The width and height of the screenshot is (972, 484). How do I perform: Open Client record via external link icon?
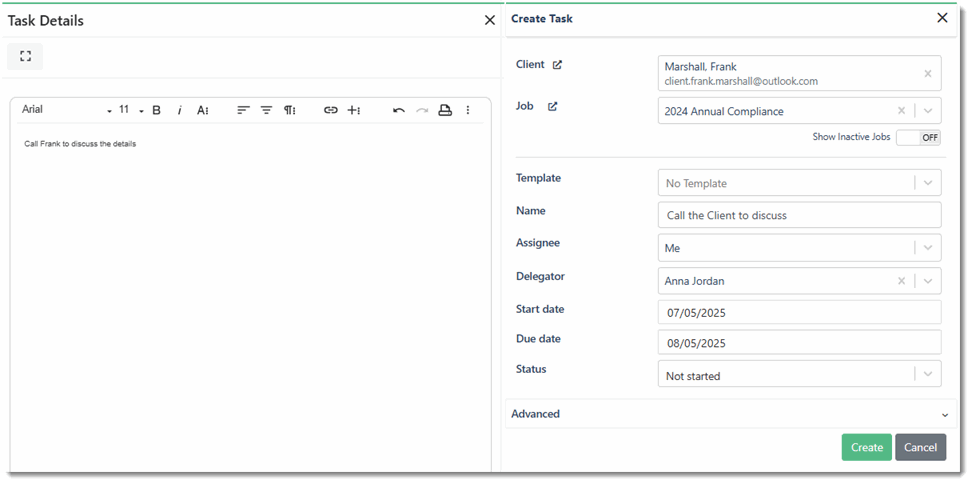[x=557, y=64]
